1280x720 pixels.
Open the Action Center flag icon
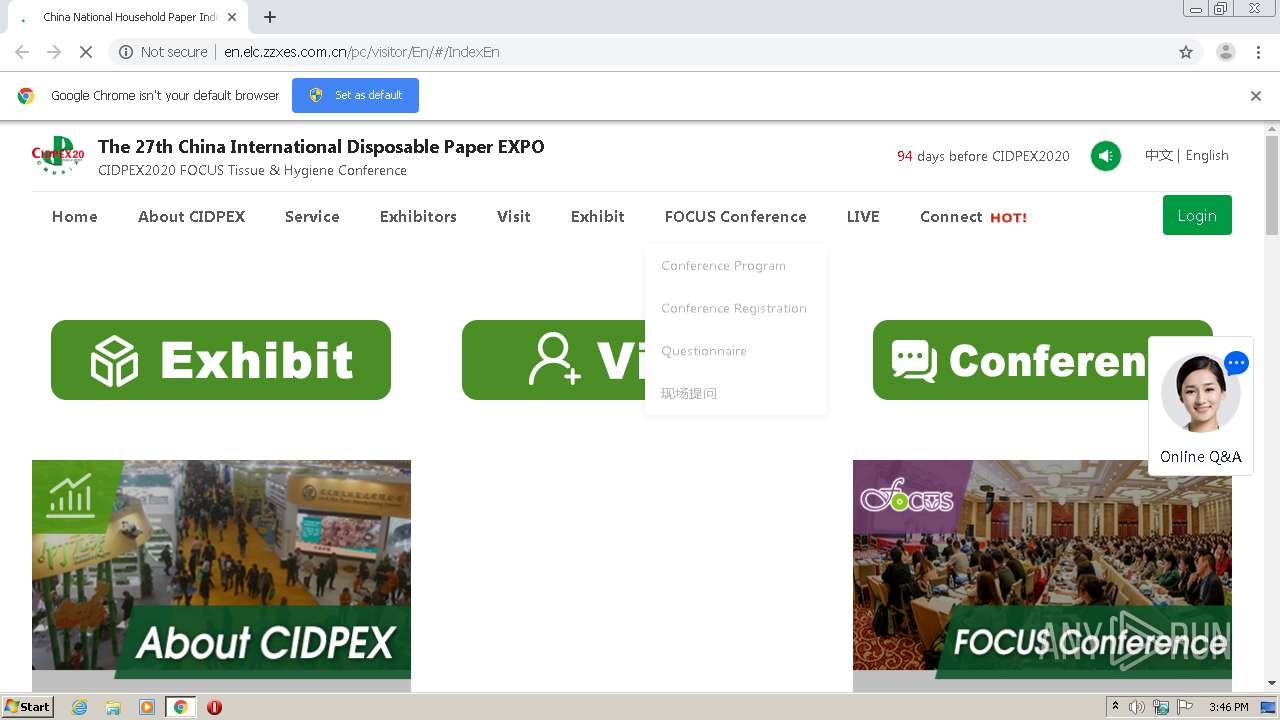(1185, 707)
